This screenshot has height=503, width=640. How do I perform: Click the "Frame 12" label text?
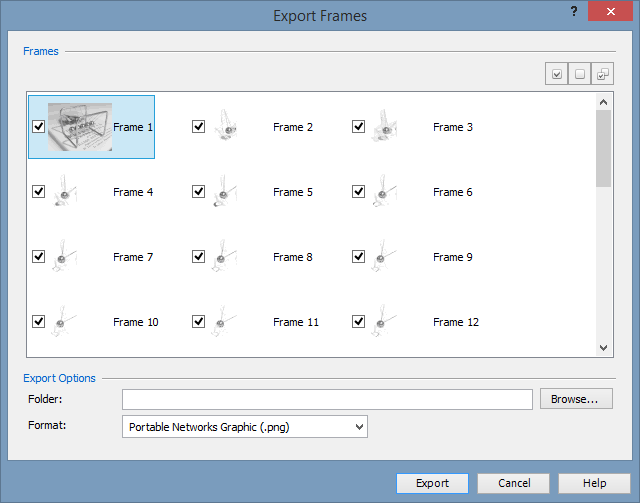coord(456,322)
